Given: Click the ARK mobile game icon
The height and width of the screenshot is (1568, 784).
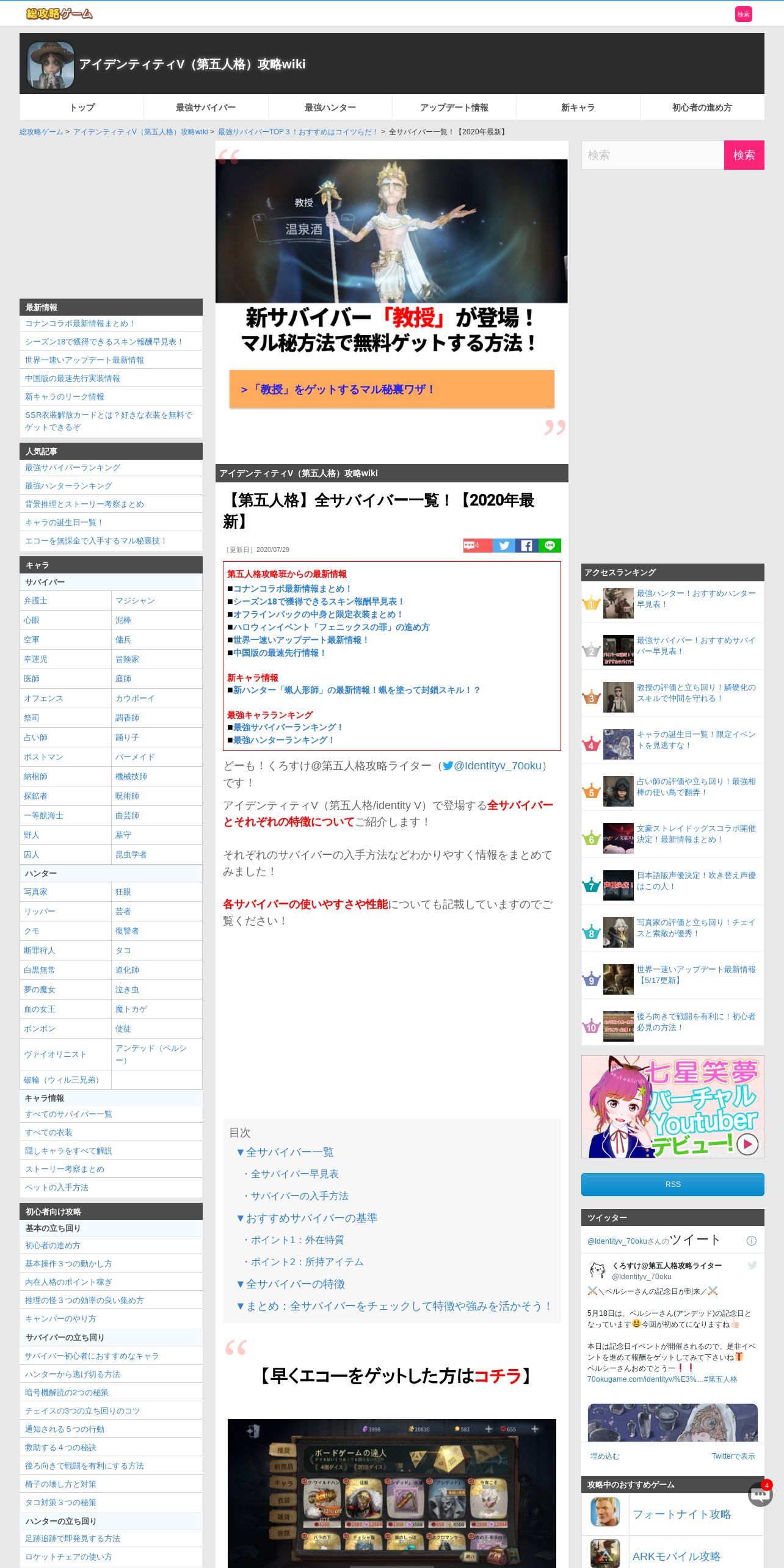Looking at the screenshot, I should tap(605, 1553).
